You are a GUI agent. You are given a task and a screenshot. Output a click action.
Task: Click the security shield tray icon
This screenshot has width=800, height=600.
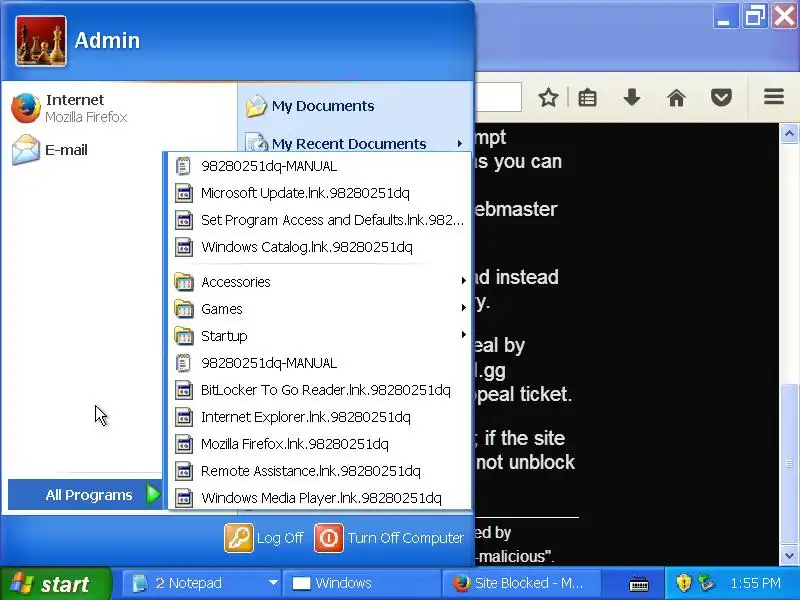684,583
